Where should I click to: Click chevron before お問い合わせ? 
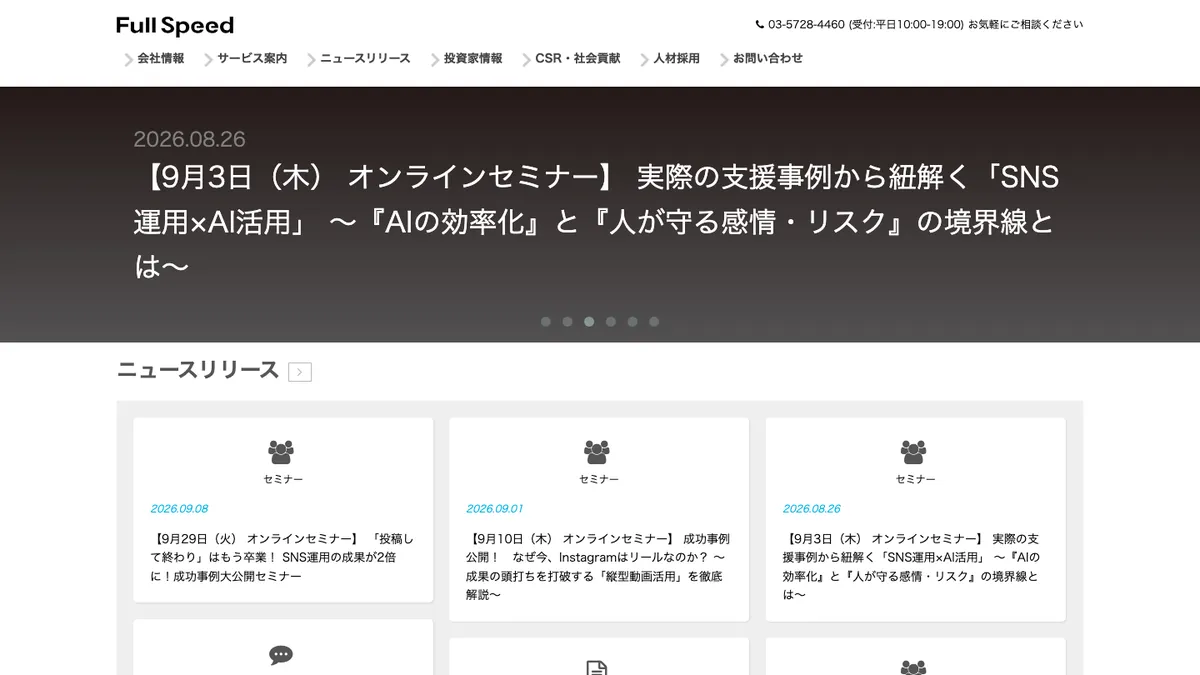724,60
